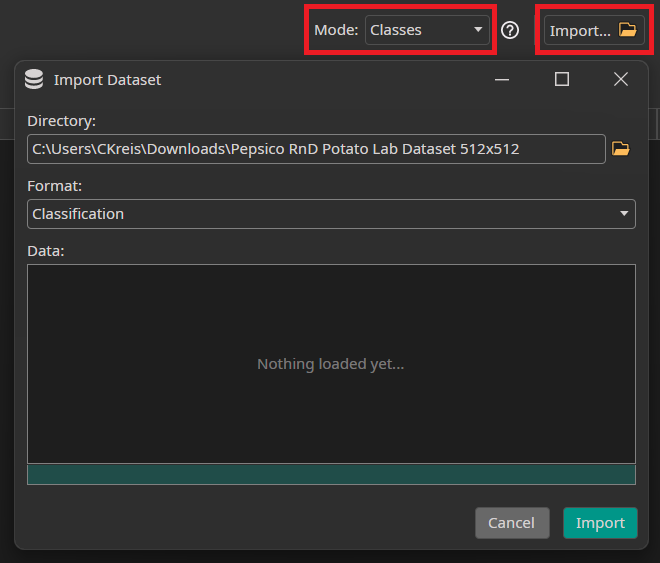Click the database icon in the dialog title bar
660x563 pixels.
[x=34, y=80]
